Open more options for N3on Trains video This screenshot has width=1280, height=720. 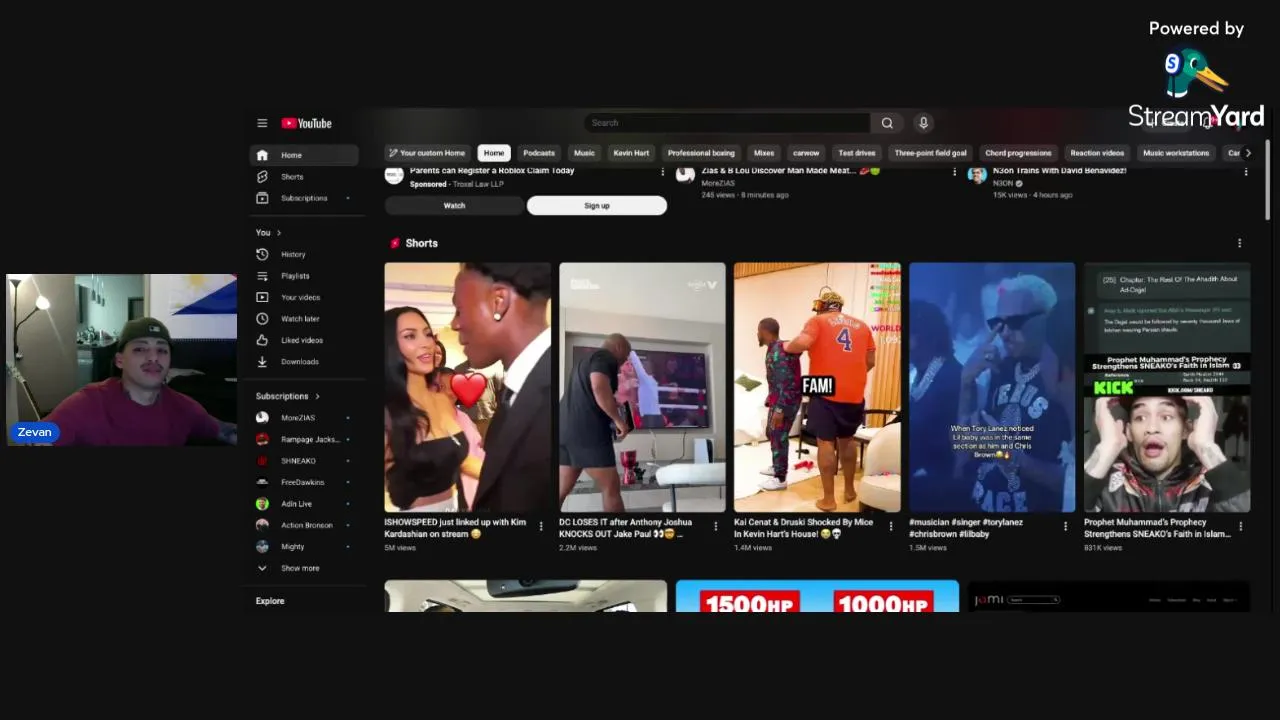(x=1246, y=172)
